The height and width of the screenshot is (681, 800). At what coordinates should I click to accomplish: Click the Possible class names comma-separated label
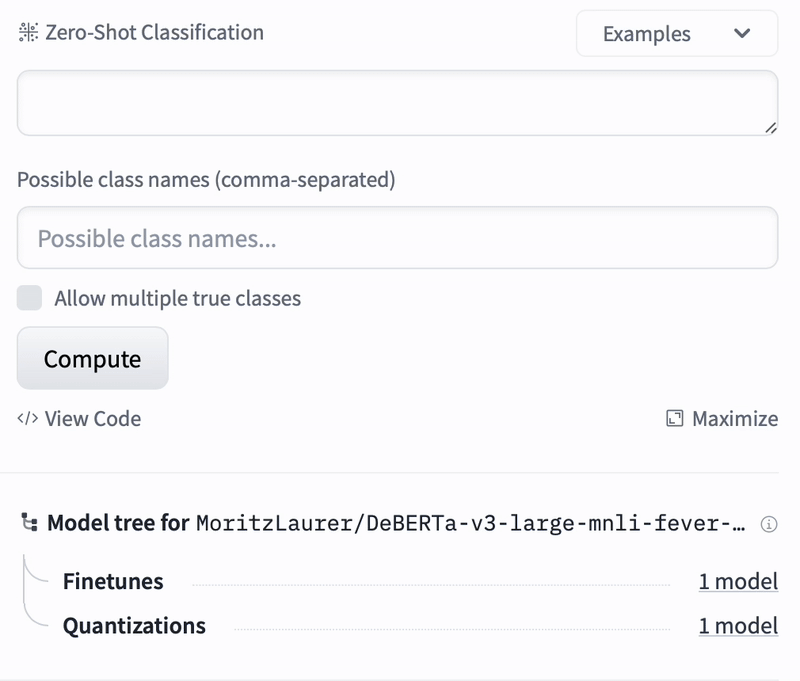click(x=206, y=180)
